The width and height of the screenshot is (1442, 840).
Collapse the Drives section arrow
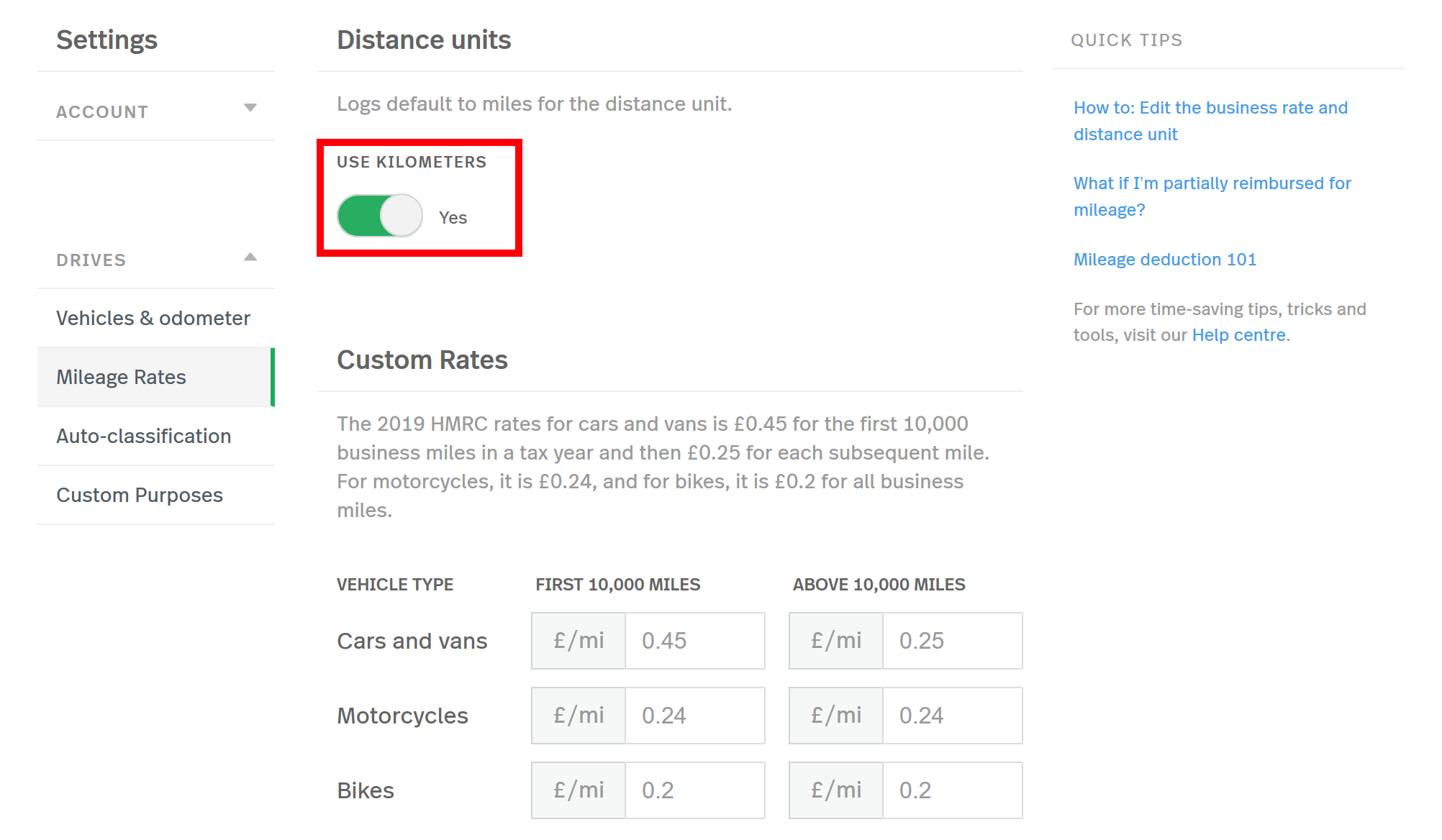click(250, 257)
